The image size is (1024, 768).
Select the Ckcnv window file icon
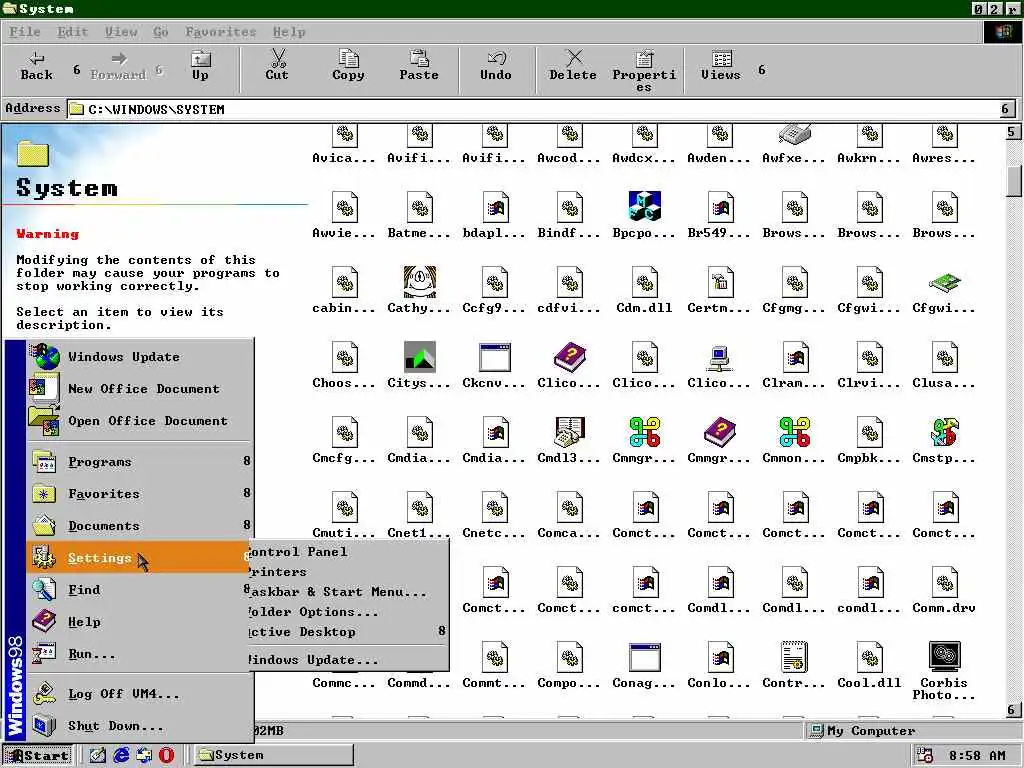[x=494, y=357]
